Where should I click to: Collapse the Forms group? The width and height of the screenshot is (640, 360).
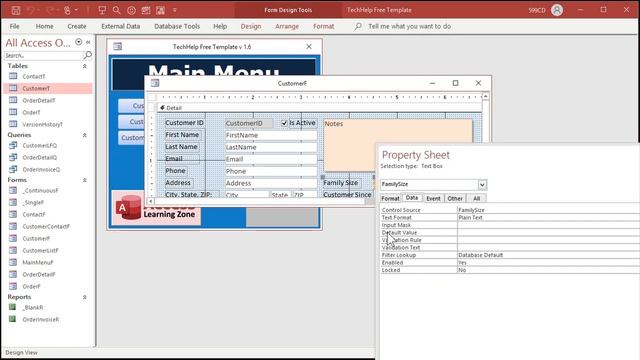[85, 180]
